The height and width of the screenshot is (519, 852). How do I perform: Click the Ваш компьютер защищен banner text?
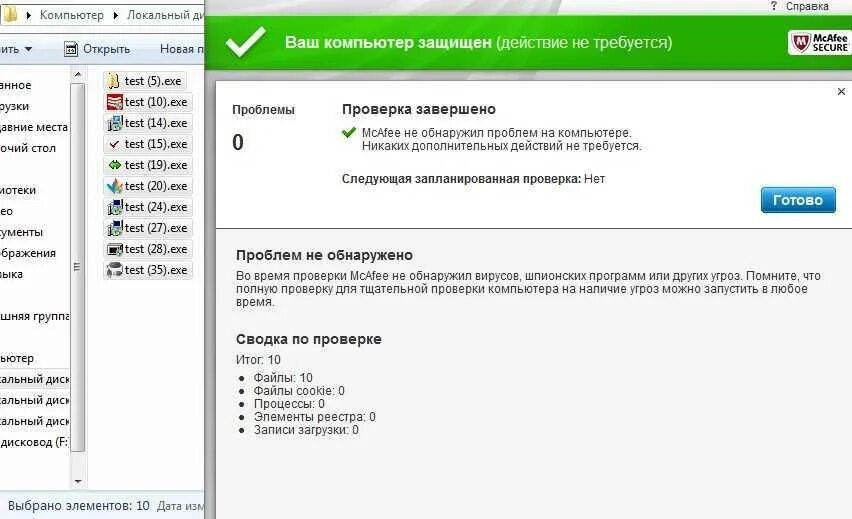389,42
